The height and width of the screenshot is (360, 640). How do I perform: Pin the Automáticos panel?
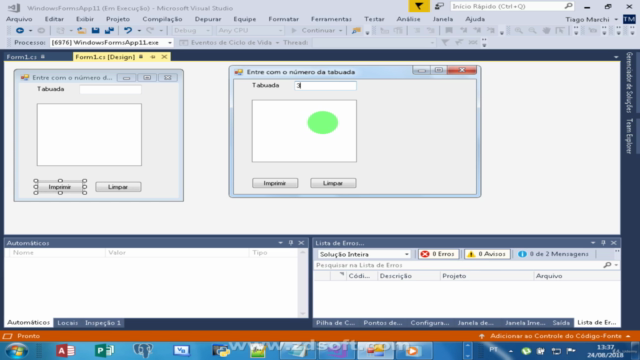(x=291, y=243)
